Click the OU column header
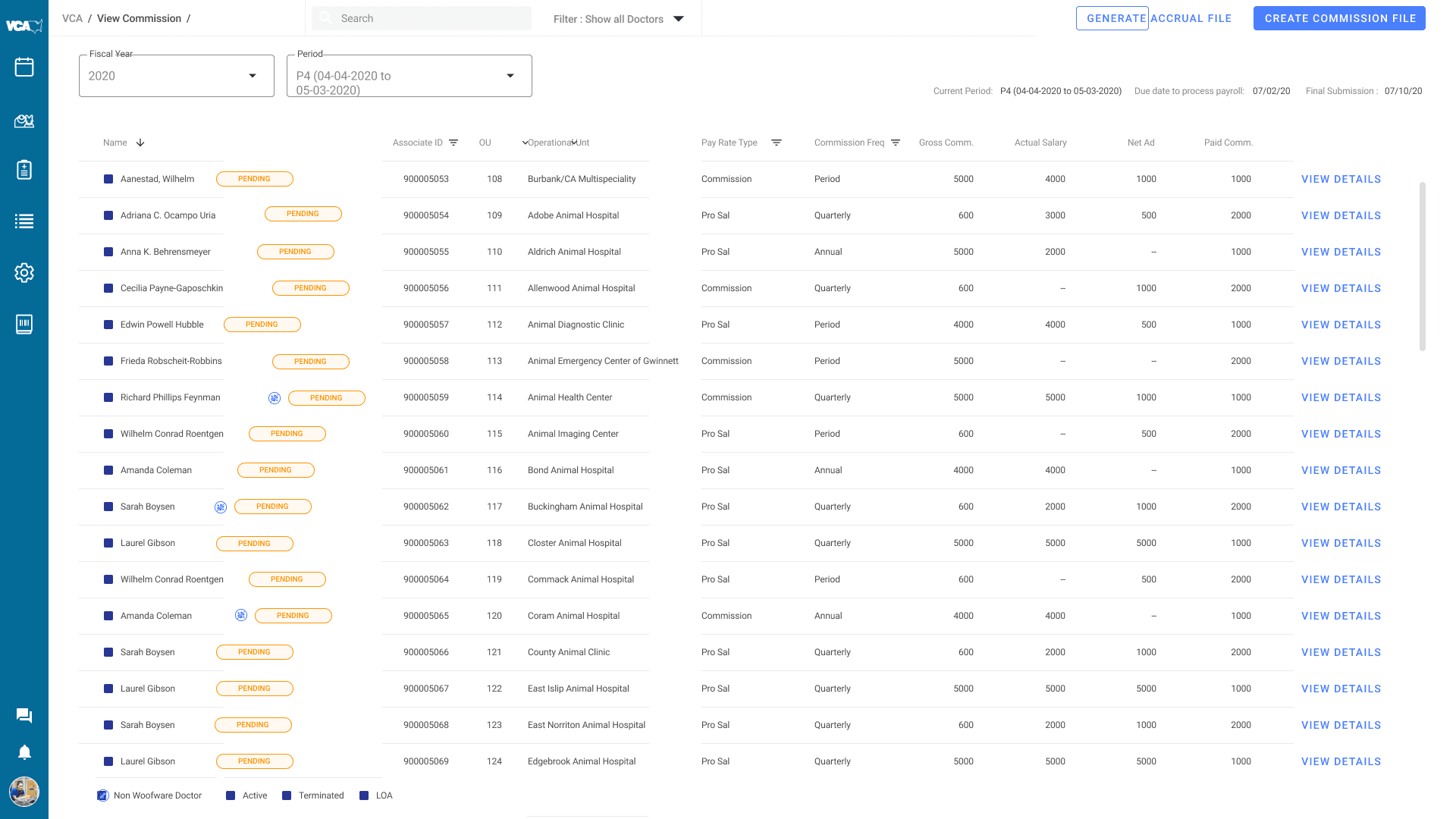This screenshot has height=819, width=1456. click(x=485, y=143)
